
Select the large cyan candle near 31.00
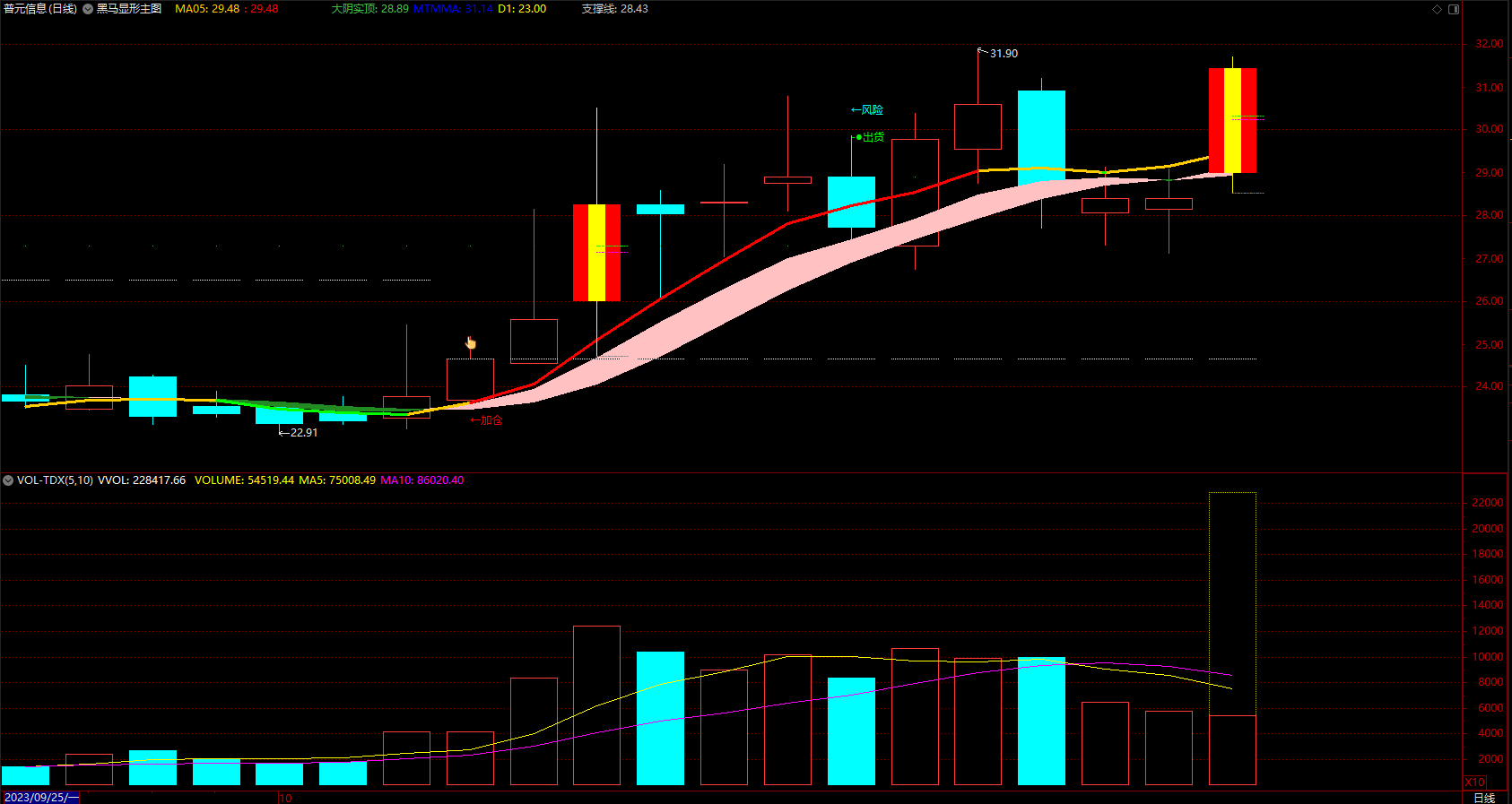1041,138
